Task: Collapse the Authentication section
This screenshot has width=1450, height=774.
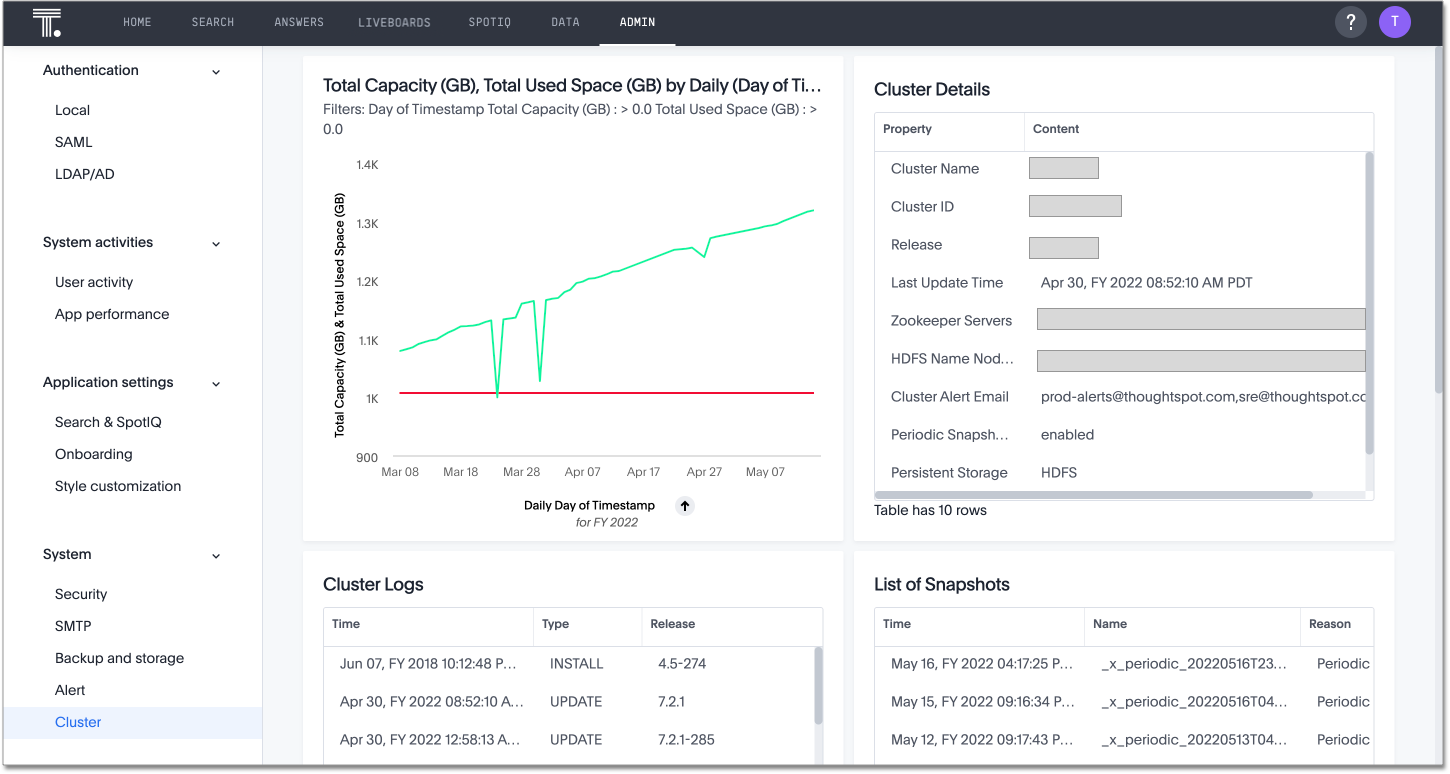Action: pos(215,71)
